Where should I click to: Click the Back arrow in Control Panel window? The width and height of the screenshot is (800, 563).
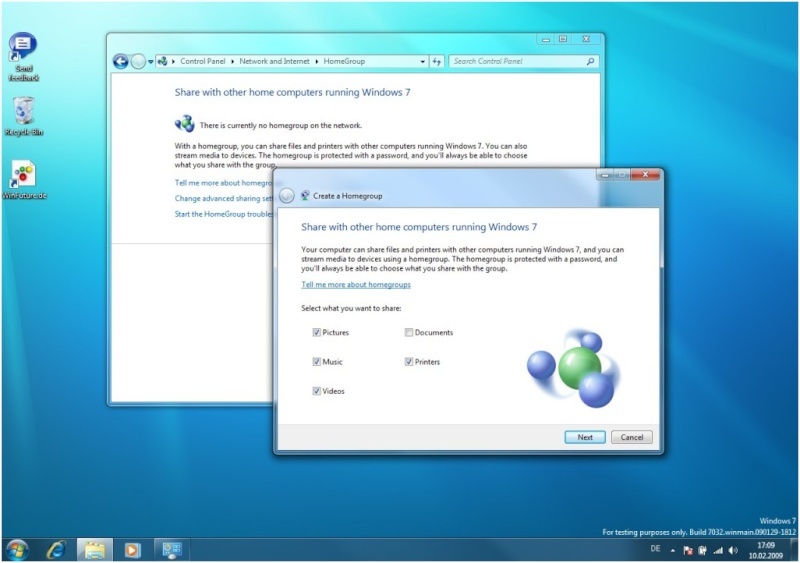(x=120, y=62)
